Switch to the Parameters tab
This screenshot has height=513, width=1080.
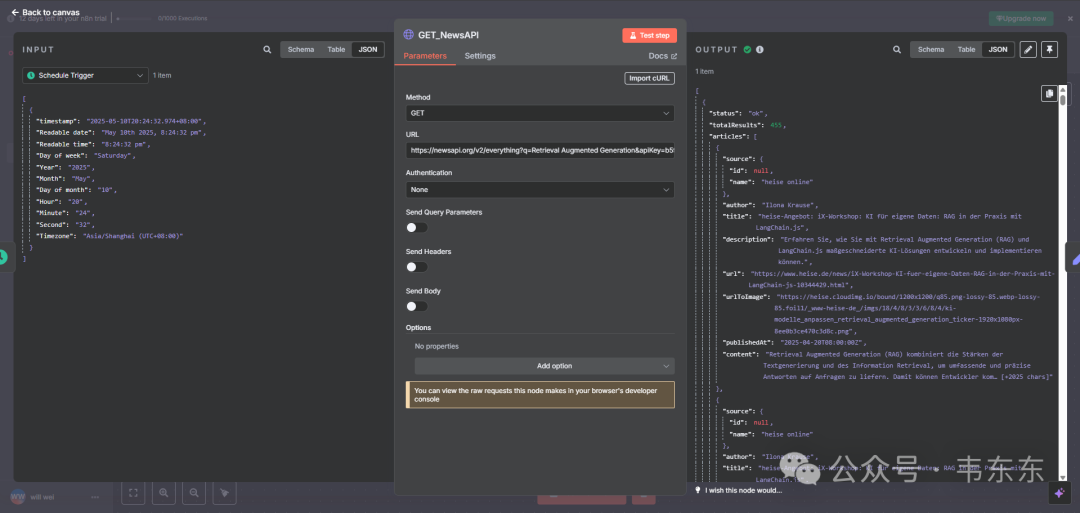coord(425,56)
